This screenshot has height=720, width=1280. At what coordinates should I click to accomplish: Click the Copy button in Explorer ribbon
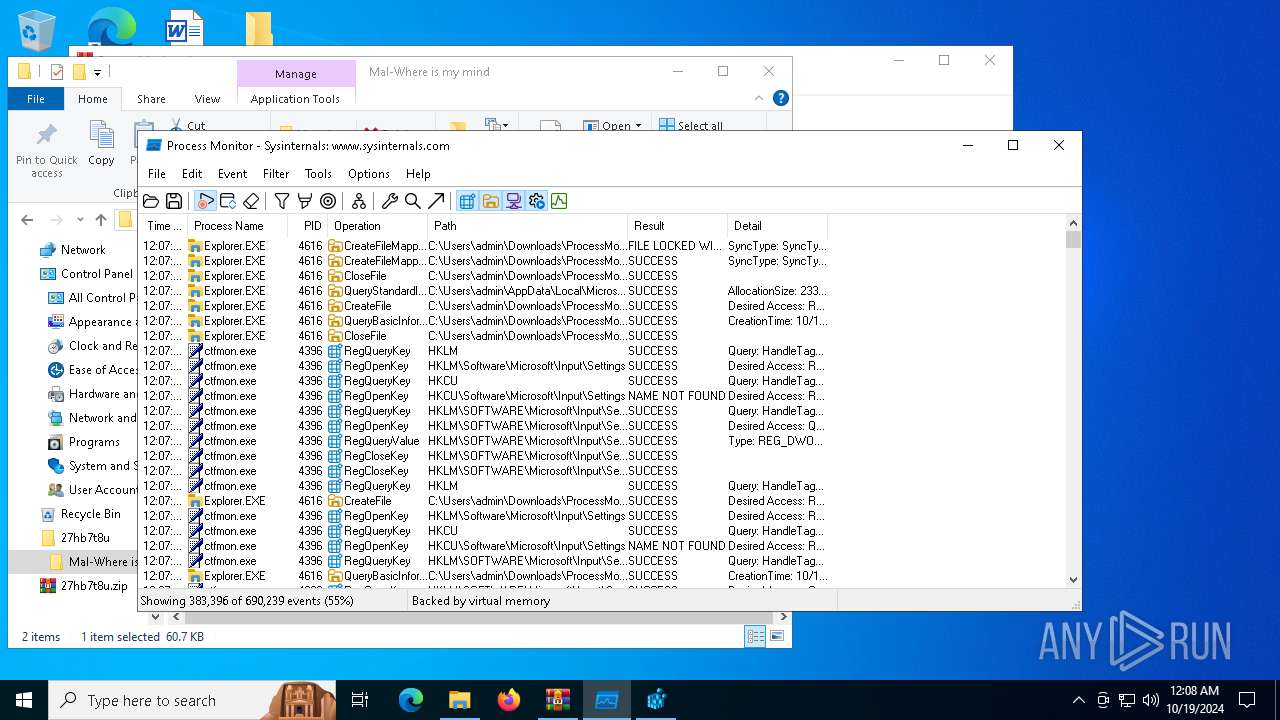pyautogui.click(x=101, y=144)
